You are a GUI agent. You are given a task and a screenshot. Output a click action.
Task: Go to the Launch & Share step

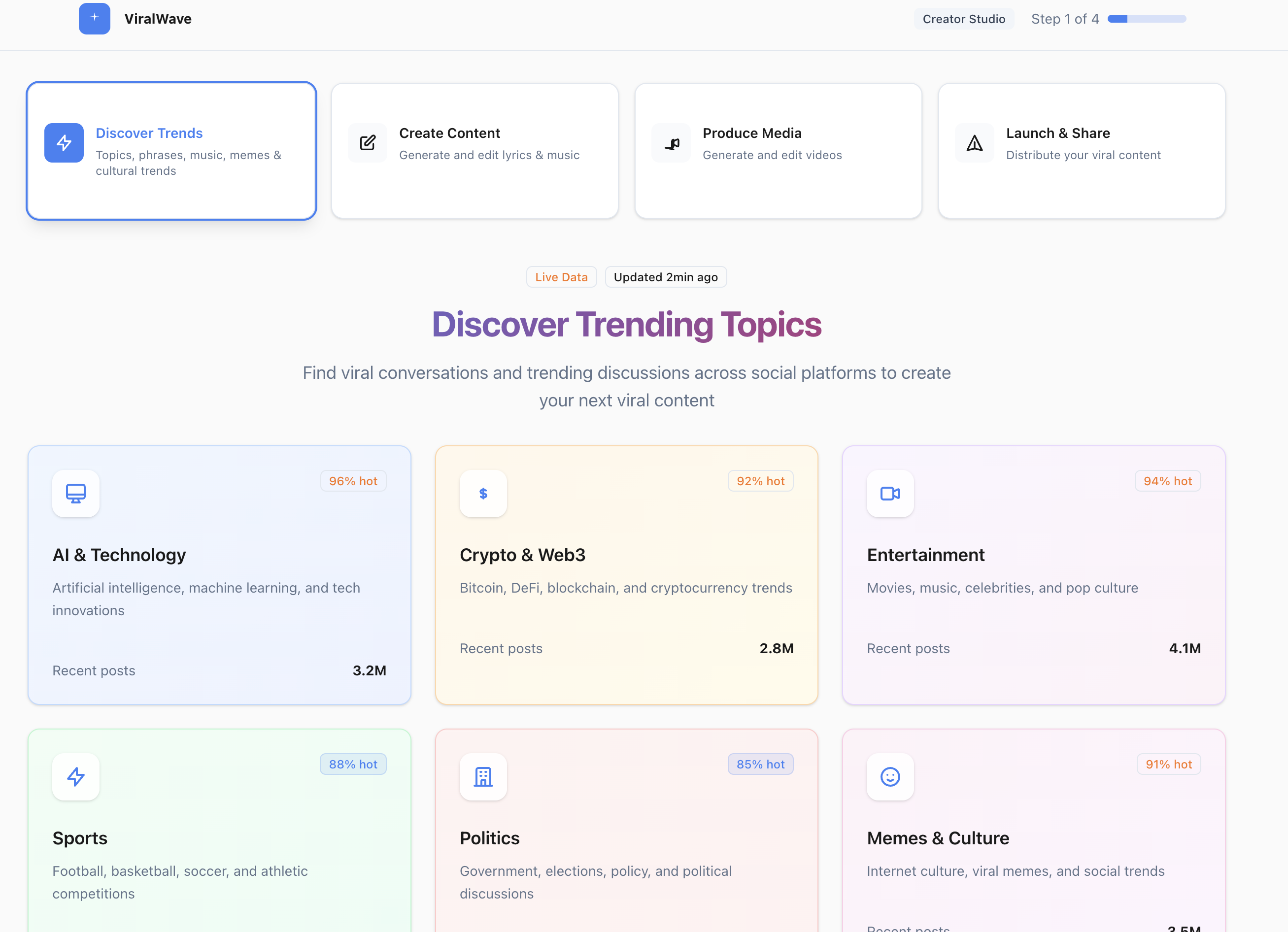[1081, 151]
